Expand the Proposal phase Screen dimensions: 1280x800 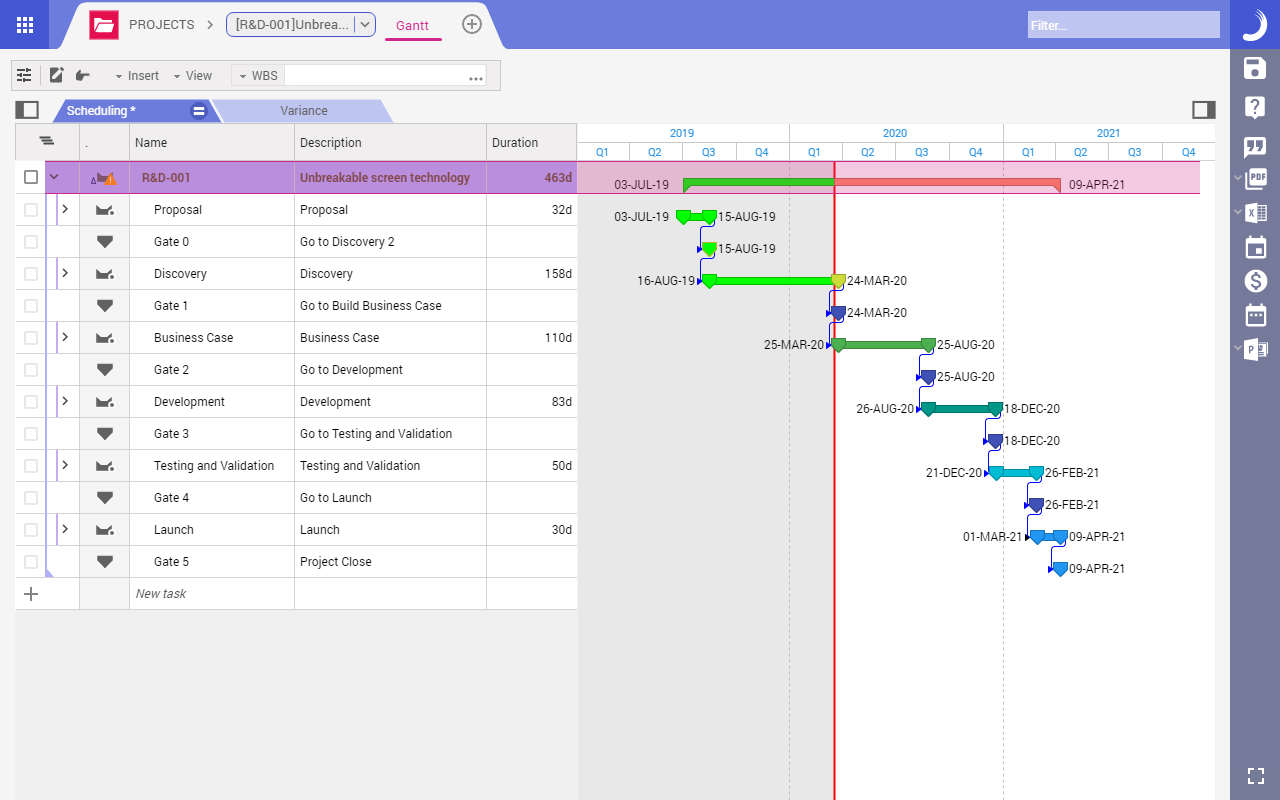click(x=65, y=209)
